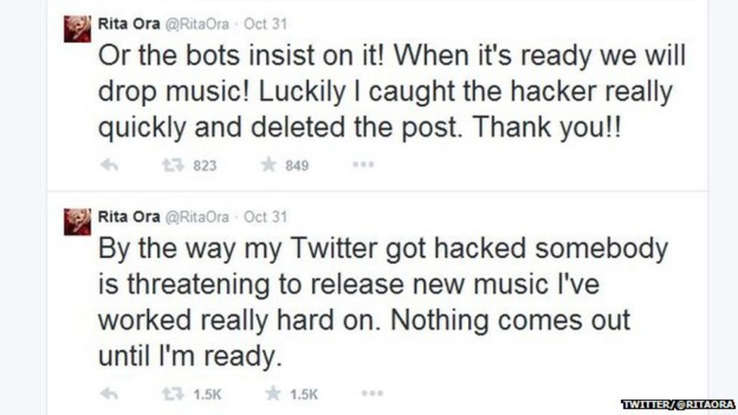Screen dimensions: 738x415
Task: Reply to the 'Or the bots insist' tweet
Action: tap(109, 165)
